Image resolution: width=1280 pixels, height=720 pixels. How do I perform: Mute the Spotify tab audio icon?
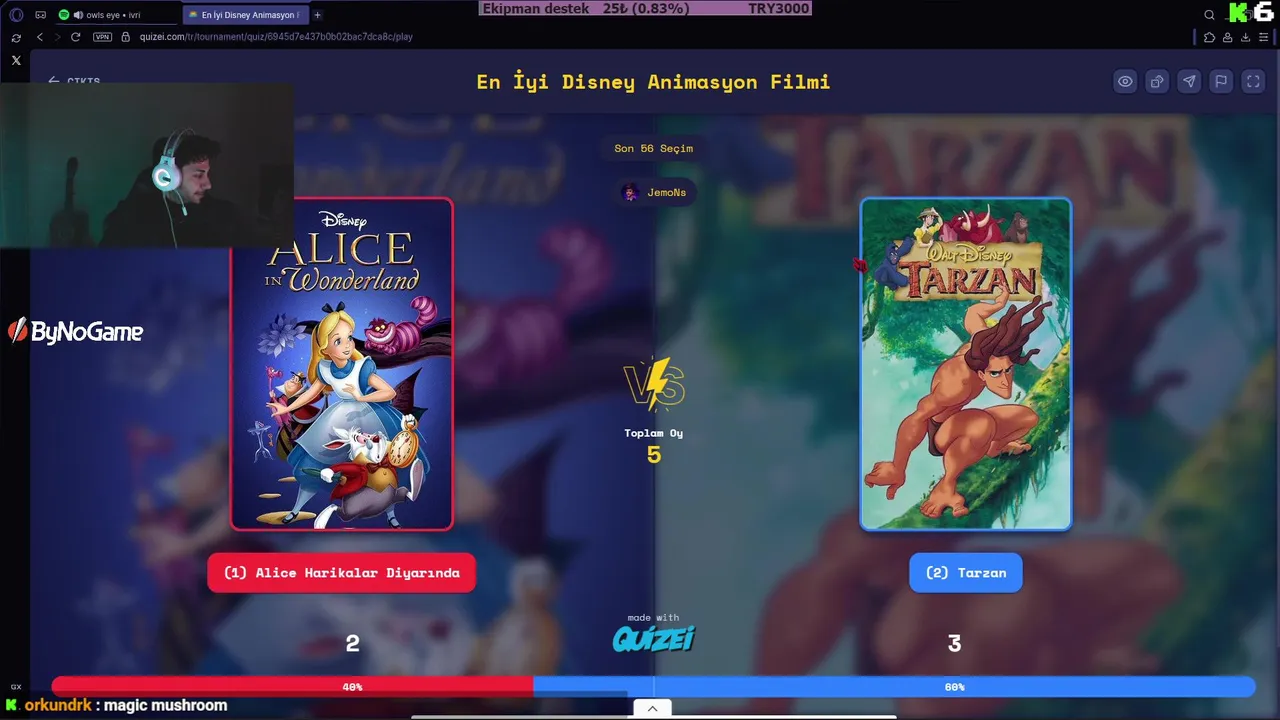click(x=77, y=15)
